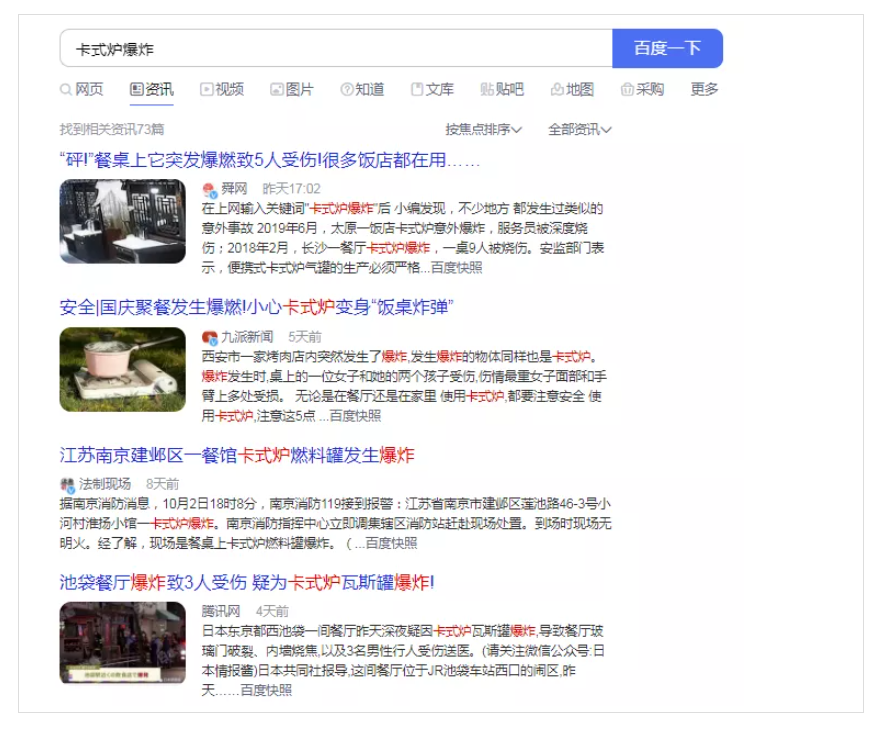Screen dimensions: 883x731
Task: Open the 知道 Q&A search tab
Action: point(362,90)
